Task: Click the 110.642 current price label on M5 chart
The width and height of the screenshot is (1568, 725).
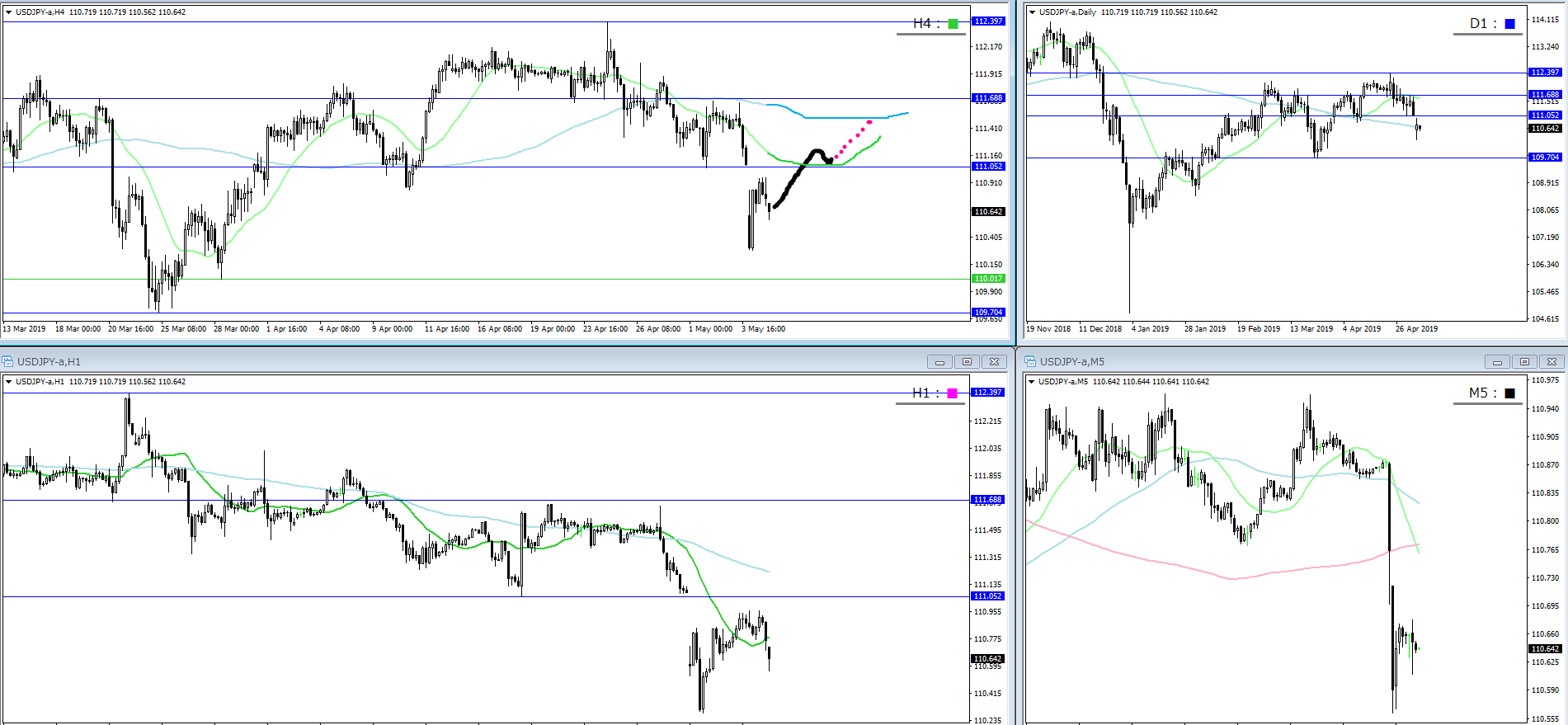Action: [1545, 649]
